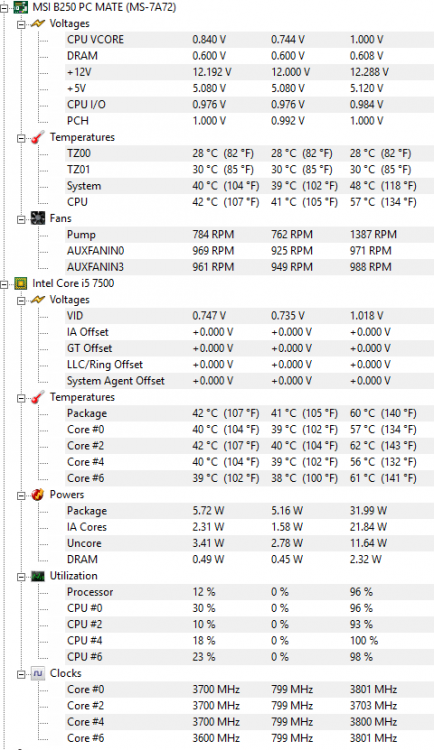
Task: Select the AUXFANIN0 fan row
Action: pos(249,251)
